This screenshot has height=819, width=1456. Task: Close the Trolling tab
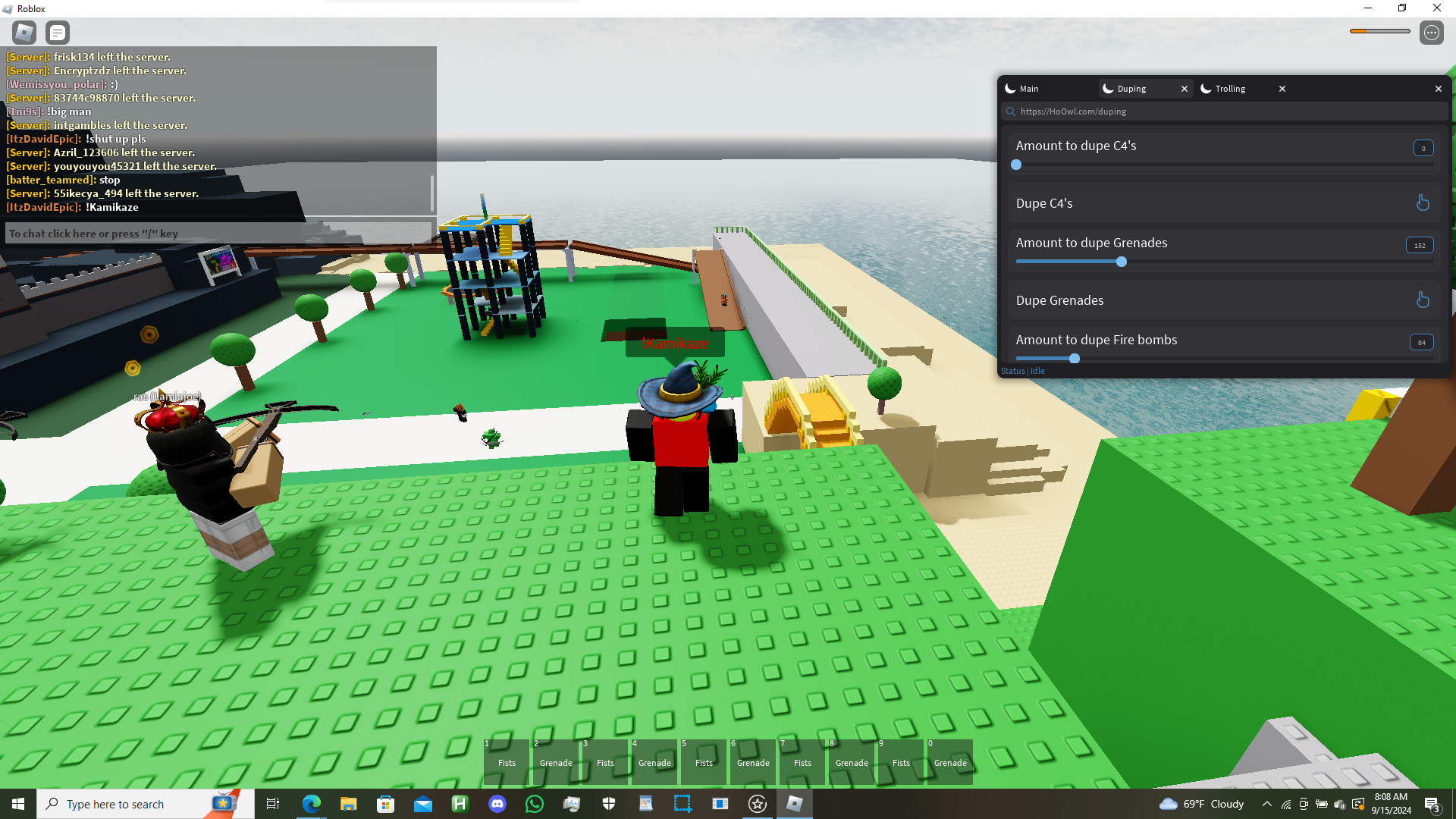point(1282,89)
